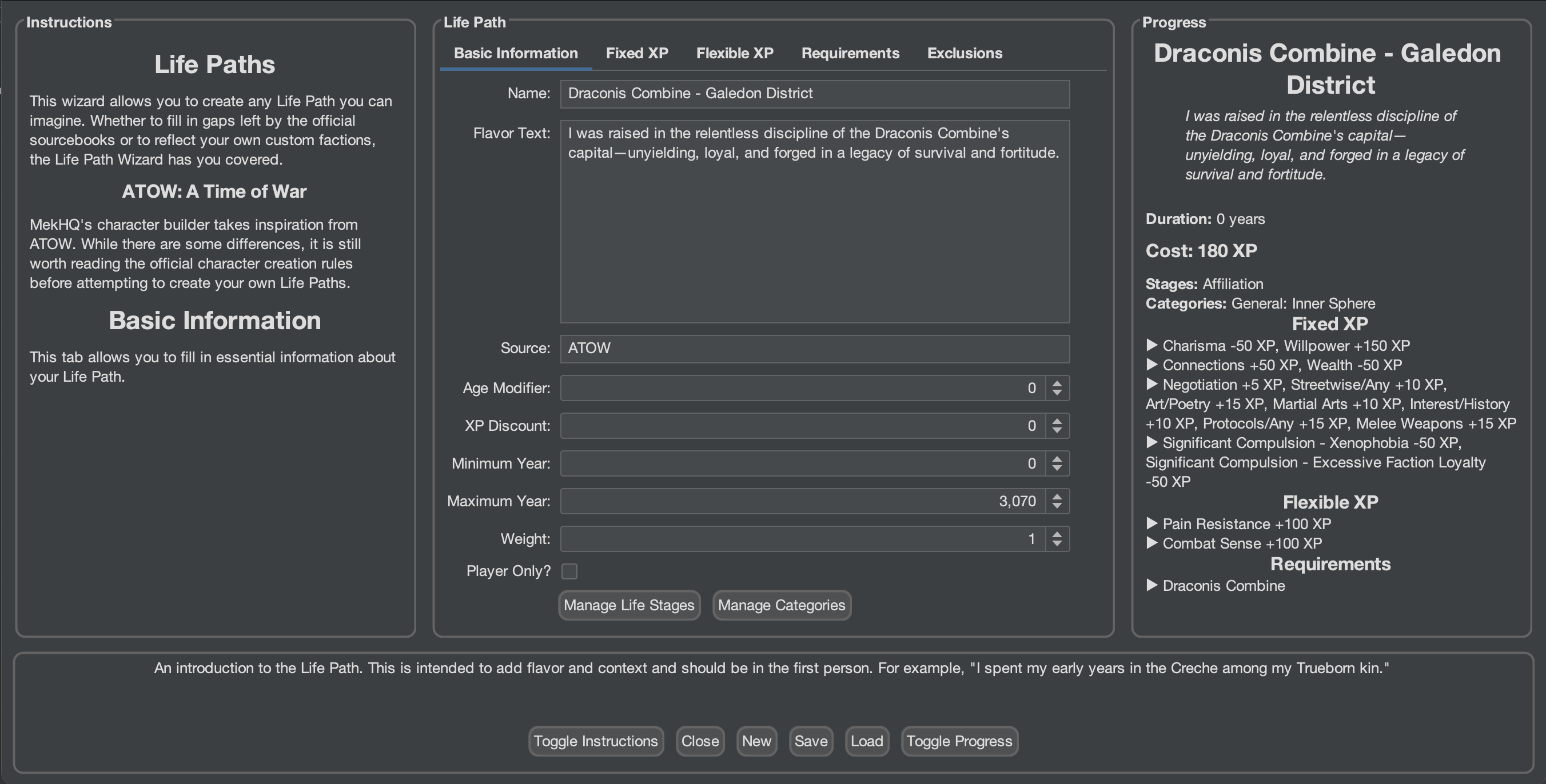The height and width of the screenshot is (784, 1546).
Task: Increase the Weight value
Action: [1057, 534]
